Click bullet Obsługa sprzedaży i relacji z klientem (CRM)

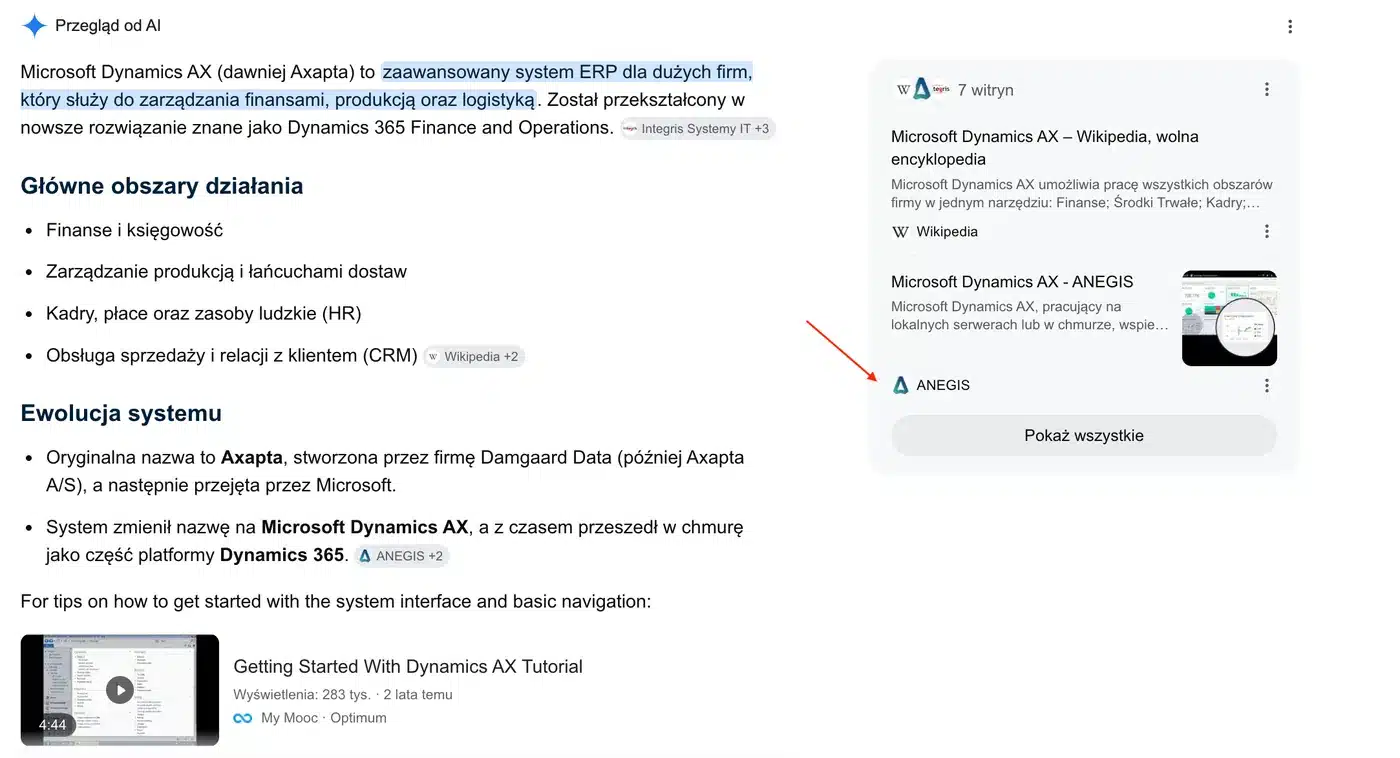pos(232,355)
